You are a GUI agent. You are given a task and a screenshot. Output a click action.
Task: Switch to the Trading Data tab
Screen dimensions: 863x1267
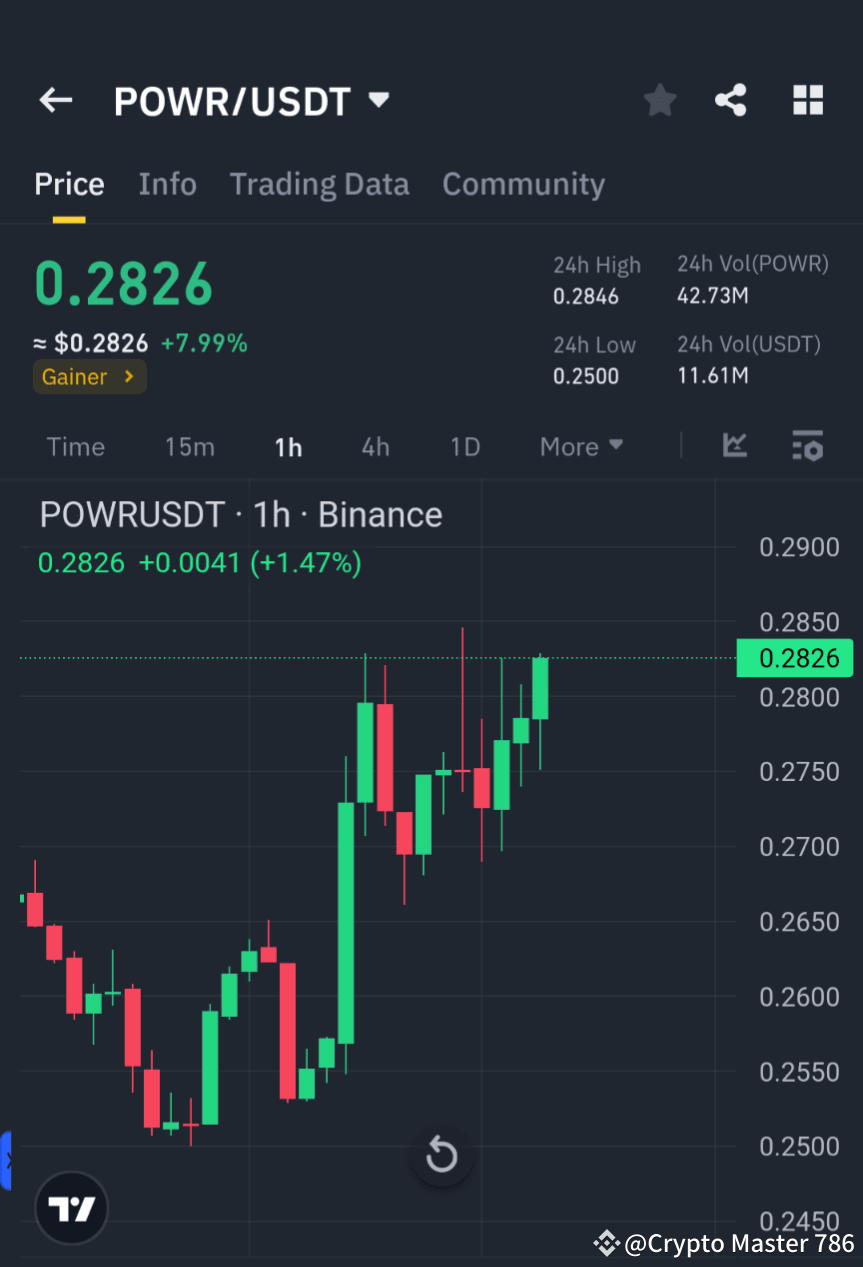pos(319,184)
